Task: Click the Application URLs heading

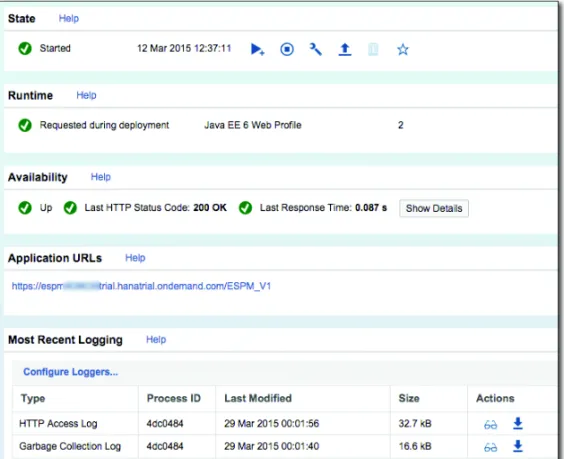Action: pos(55,258)
